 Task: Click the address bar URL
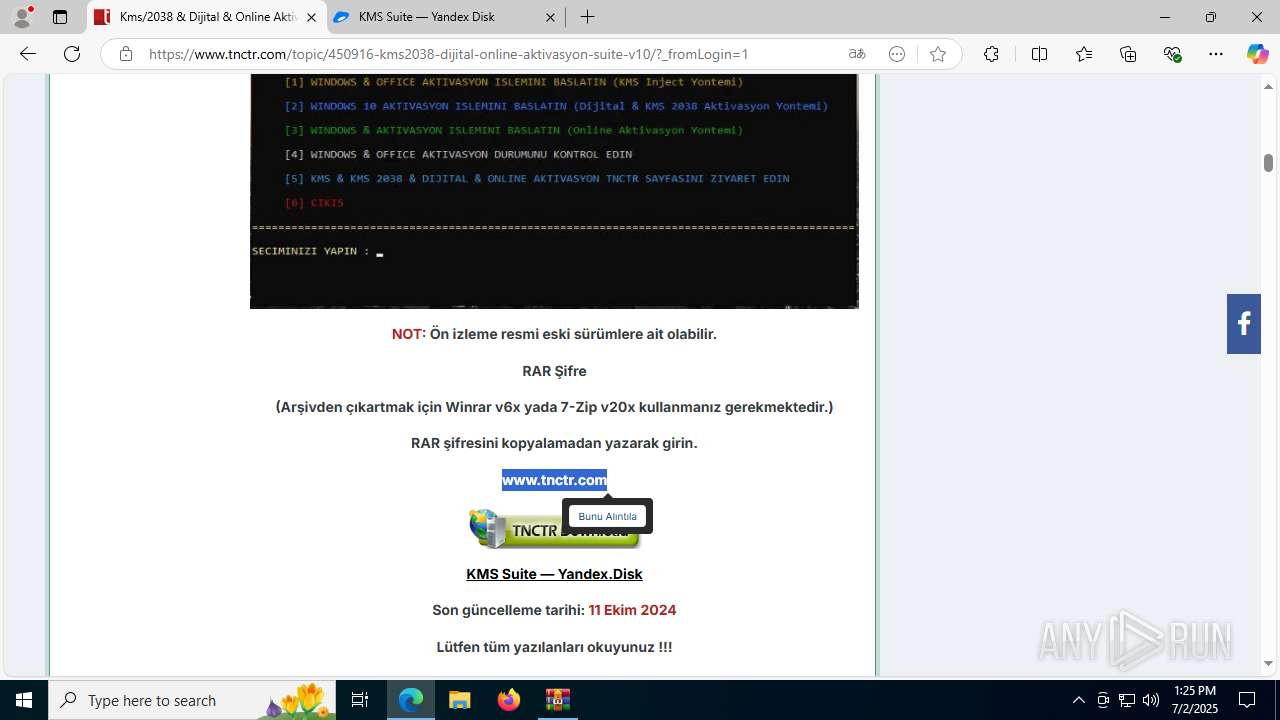pyautogui.click(x=448, y=54)
